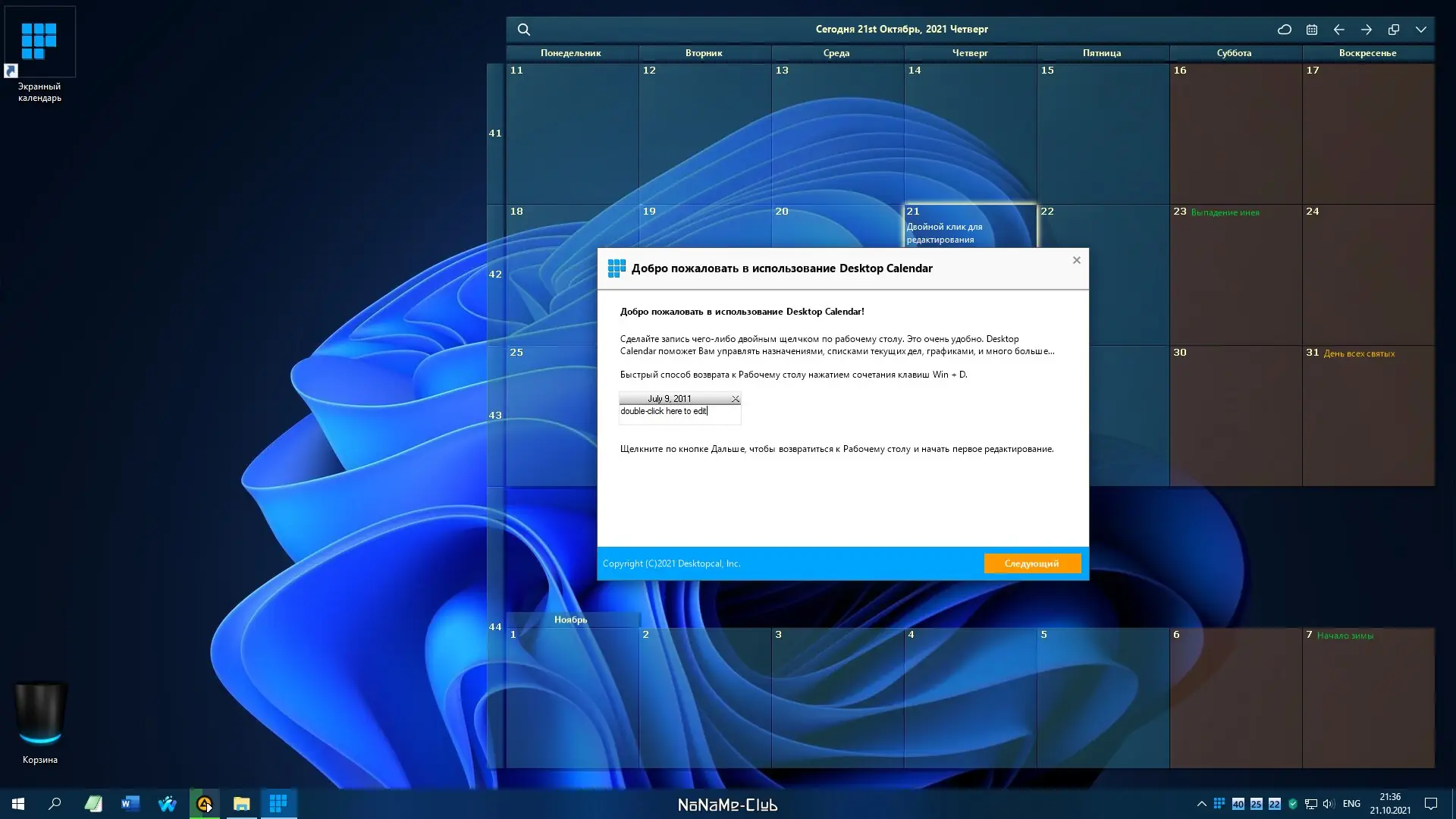Go to next month with right arrow
The width and height of the screenshot is (1456, 819).
pos(1367,30)
